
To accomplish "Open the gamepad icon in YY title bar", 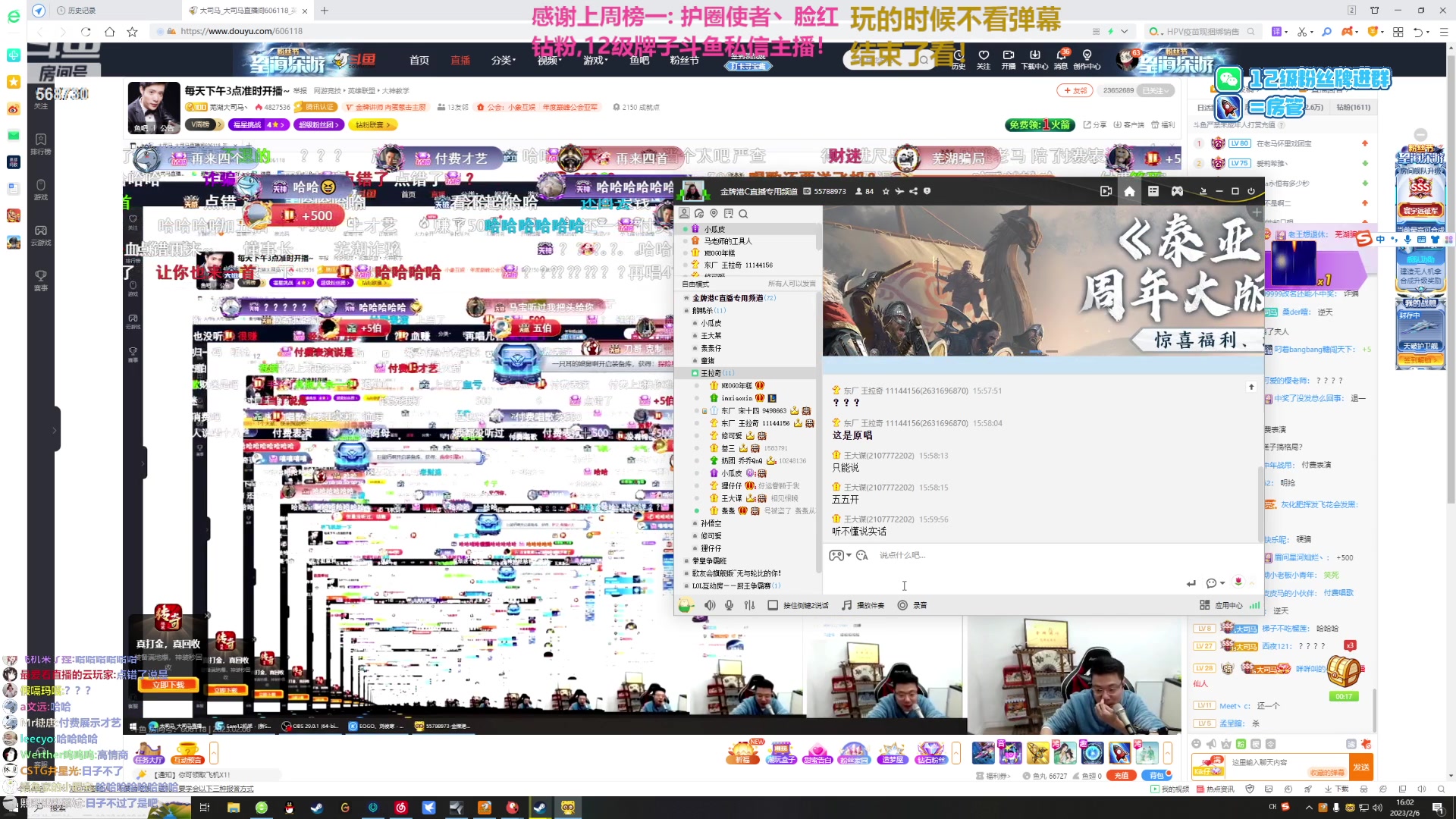I will [1177, 191].
